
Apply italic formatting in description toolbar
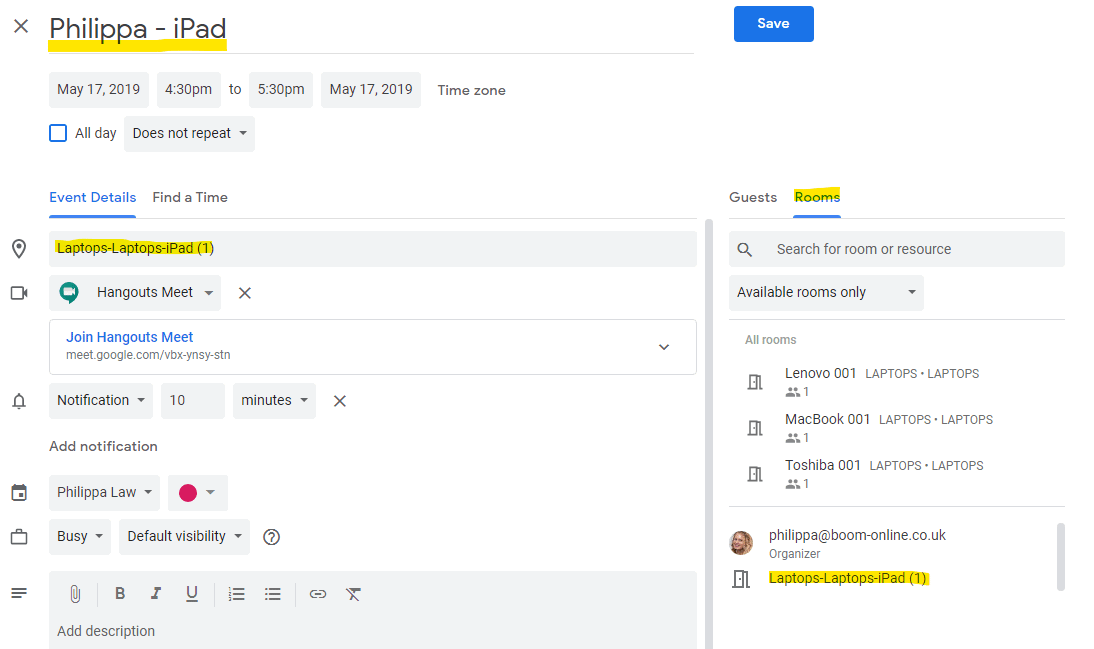coord(156,593)
